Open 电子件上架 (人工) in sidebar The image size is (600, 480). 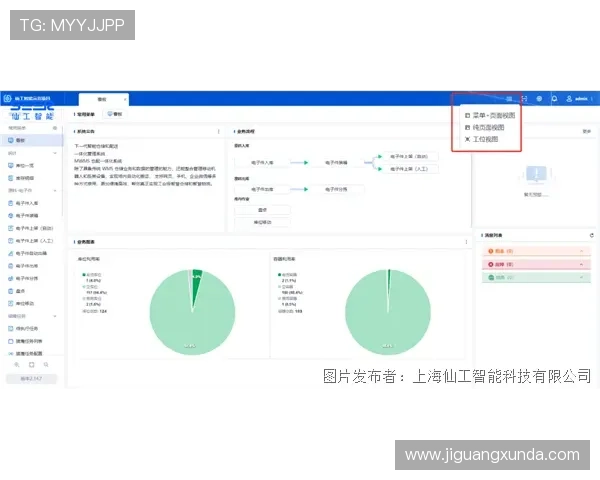pyautogui.click(x=32, y=241)
